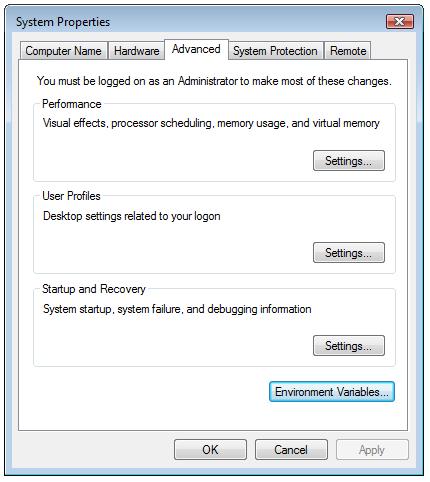
Task: Click the Administrator logon notice text
Action: tap(214, 81)
